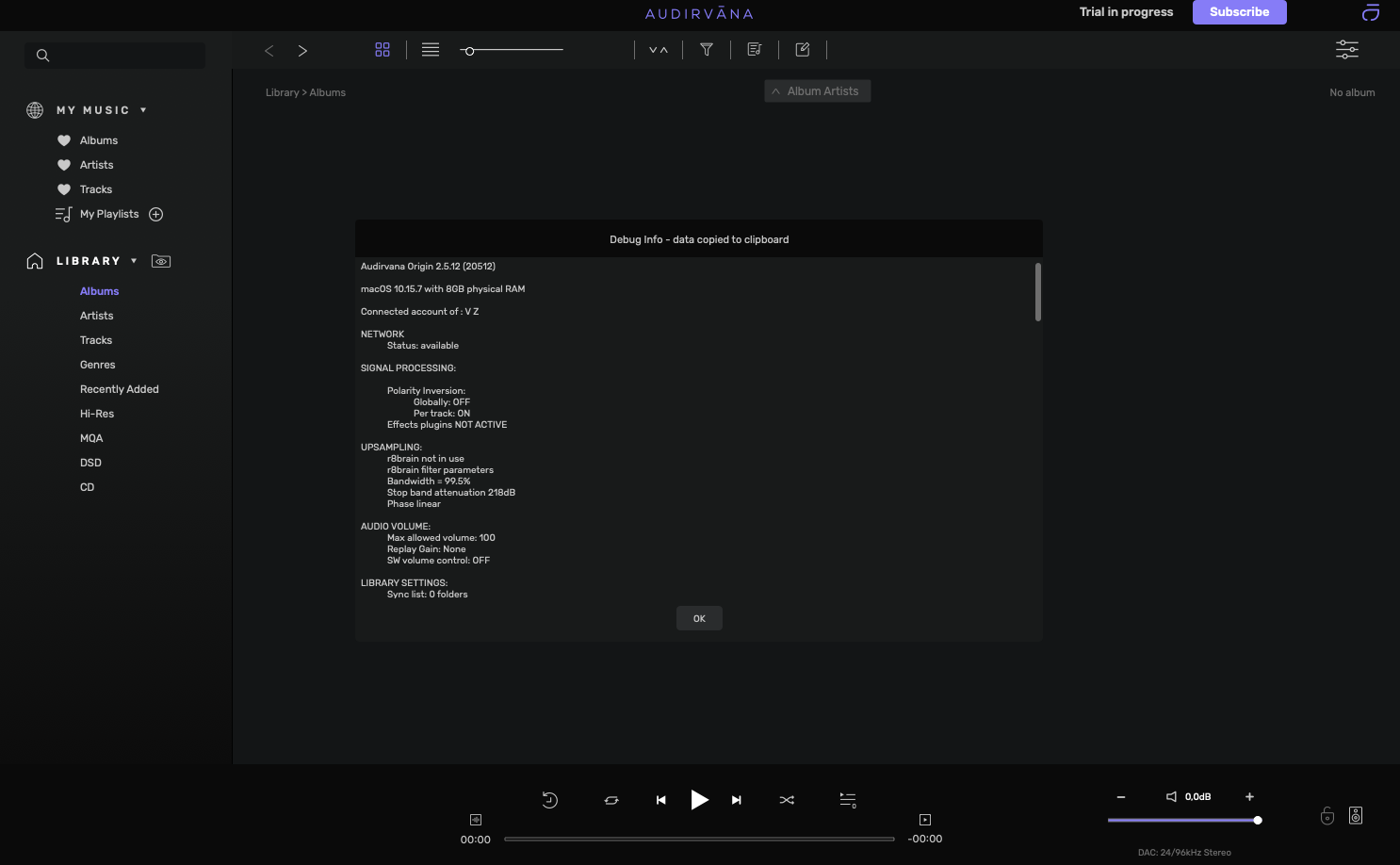Open the audio settings sliders icon
The image size is (1400, 865).
[1346, 50]
